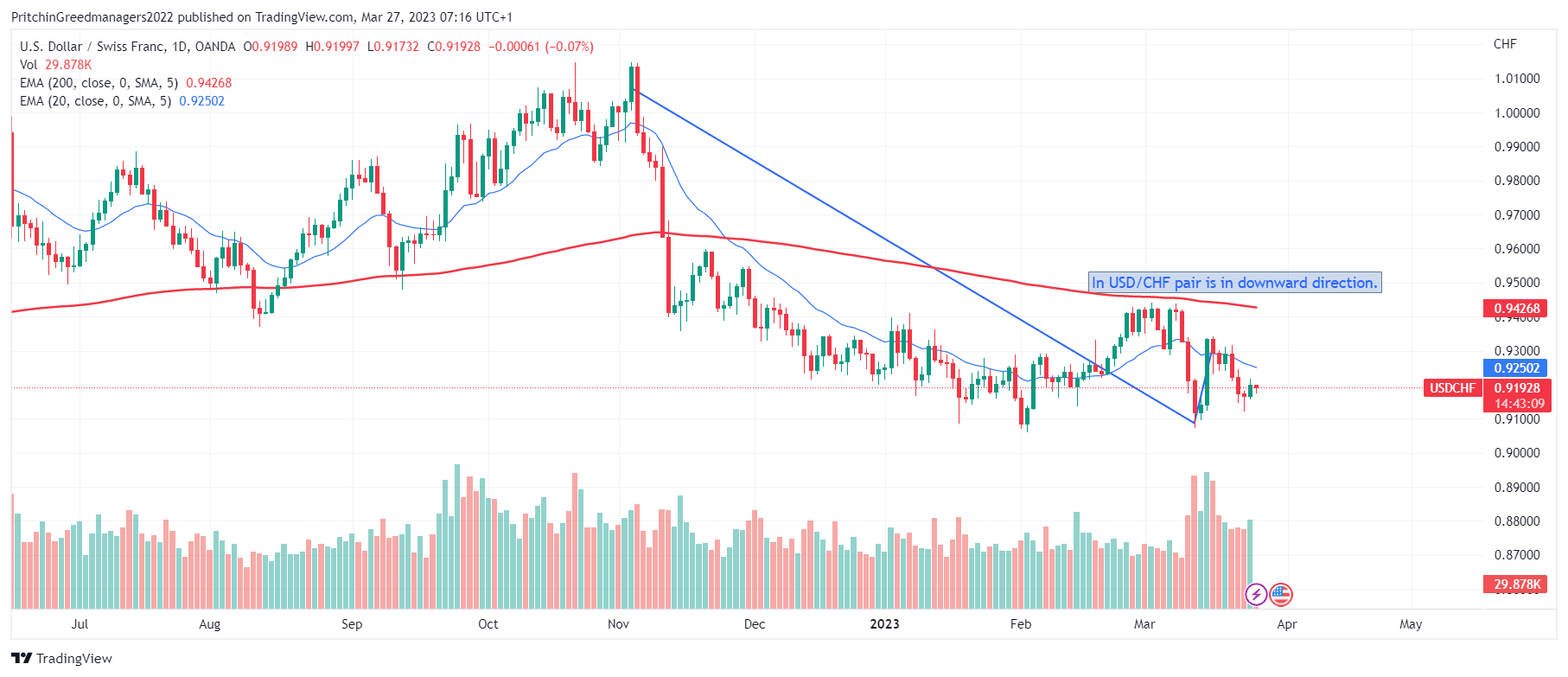Viewport: 1568px width, 677px height.
Task: Click the 'Dec' label on time axis
Action: pyautogui.click(x=755, y=624)
